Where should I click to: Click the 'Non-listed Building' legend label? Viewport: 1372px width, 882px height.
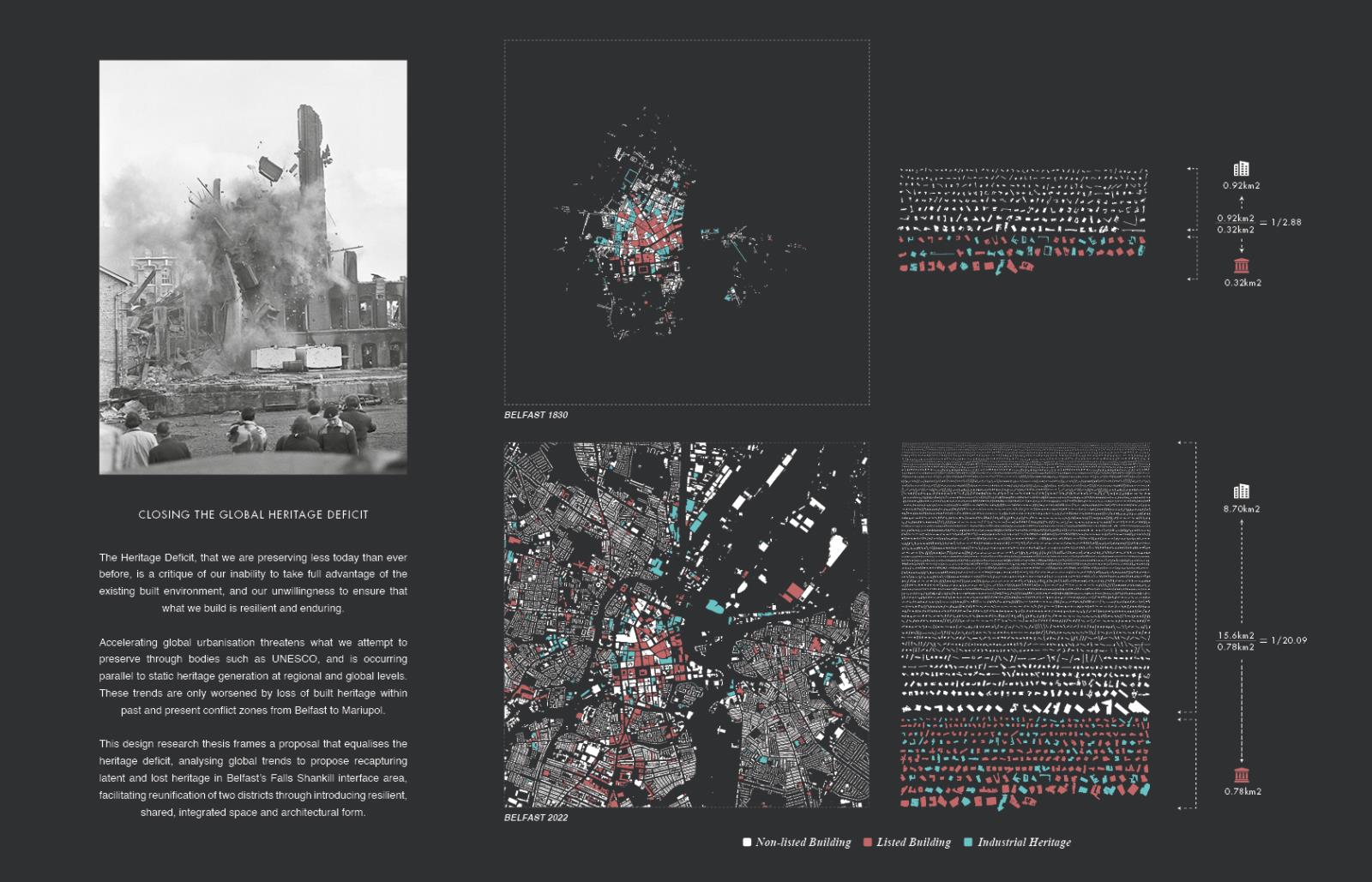[803, 843]
